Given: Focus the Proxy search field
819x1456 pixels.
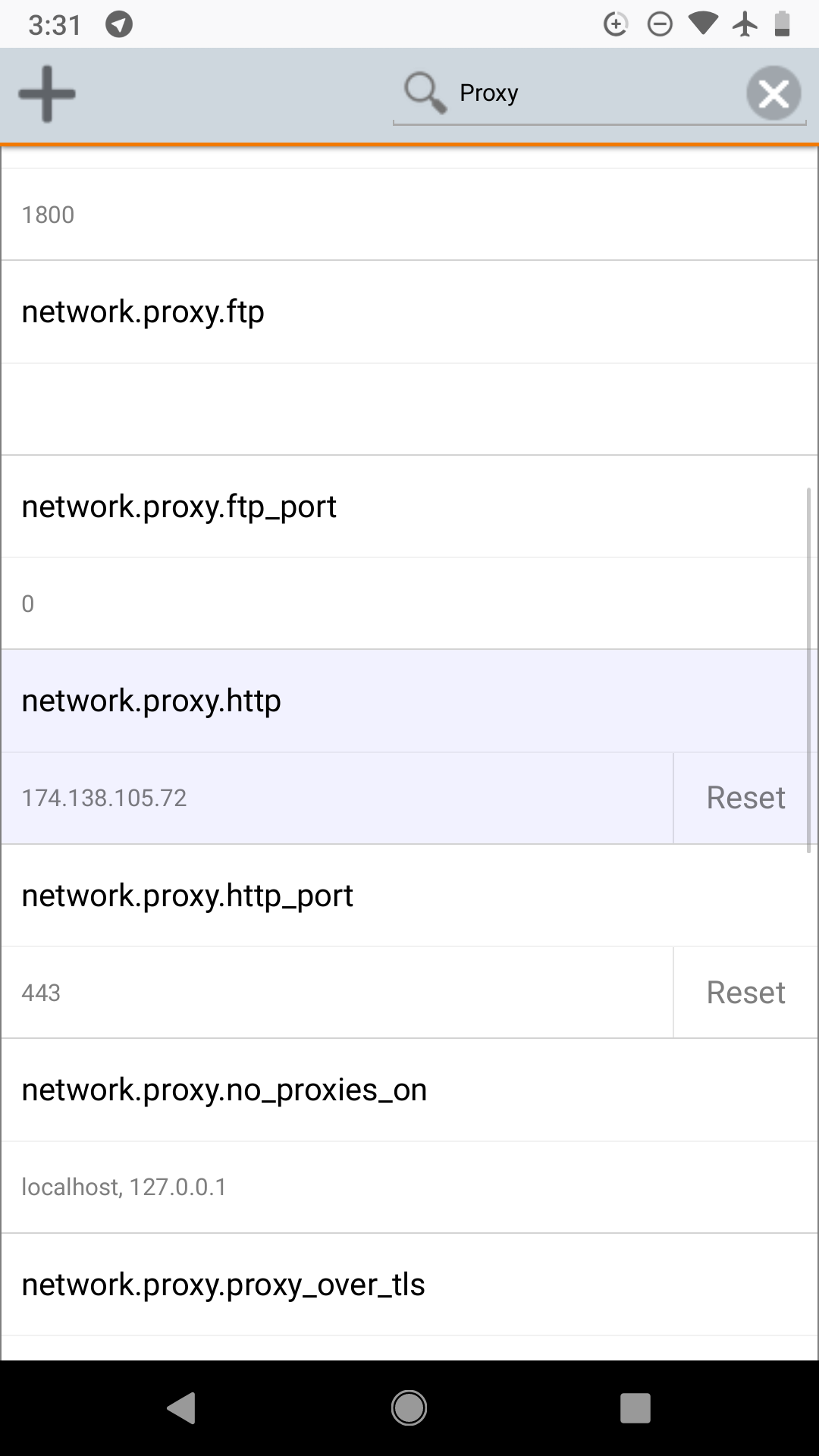Looking at the screenshot, I should (591, 93).
